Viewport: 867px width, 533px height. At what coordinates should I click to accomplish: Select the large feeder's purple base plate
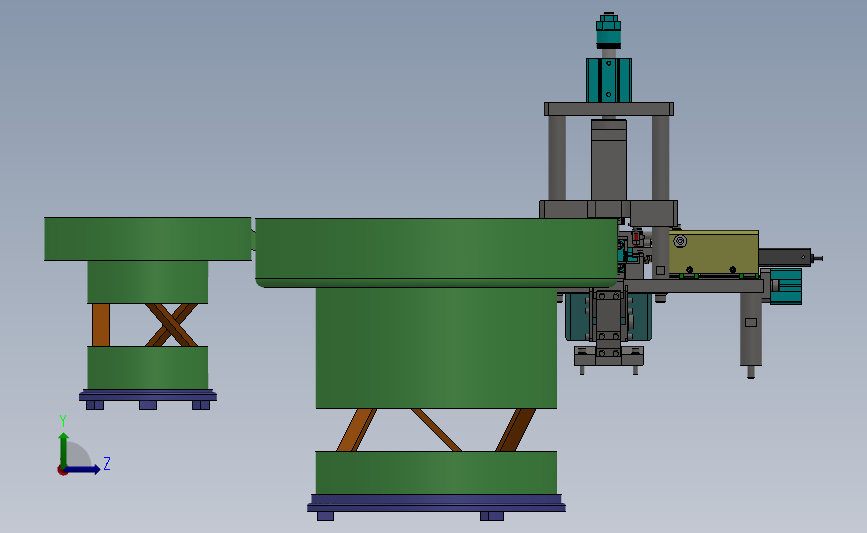tap(436, 503)
